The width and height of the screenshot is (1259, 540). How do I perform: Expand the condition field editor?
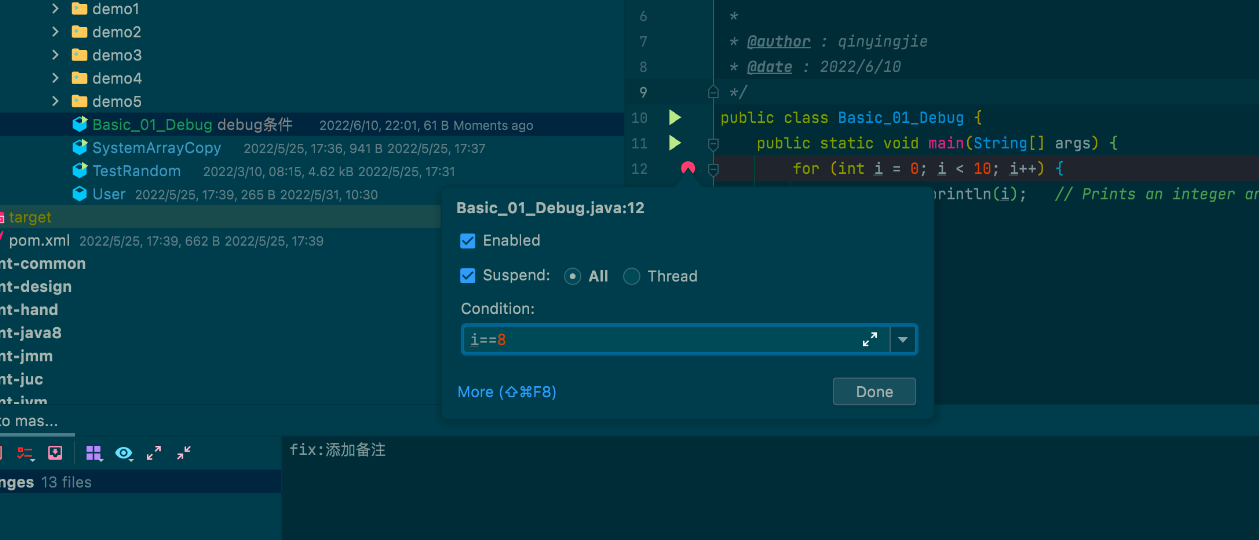click(870, 340)
